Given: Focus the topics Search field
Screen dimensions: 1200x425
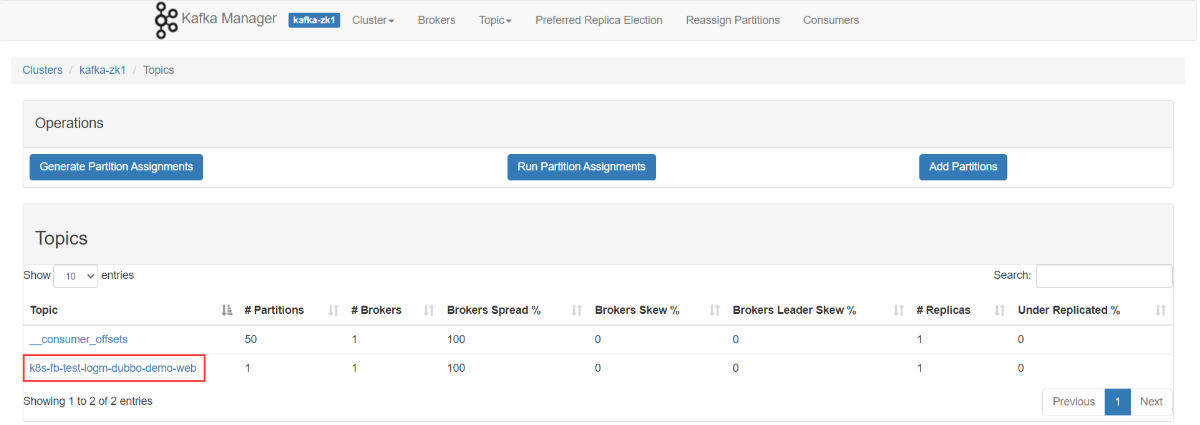Looking at the screenshot, I should 1104,275.
